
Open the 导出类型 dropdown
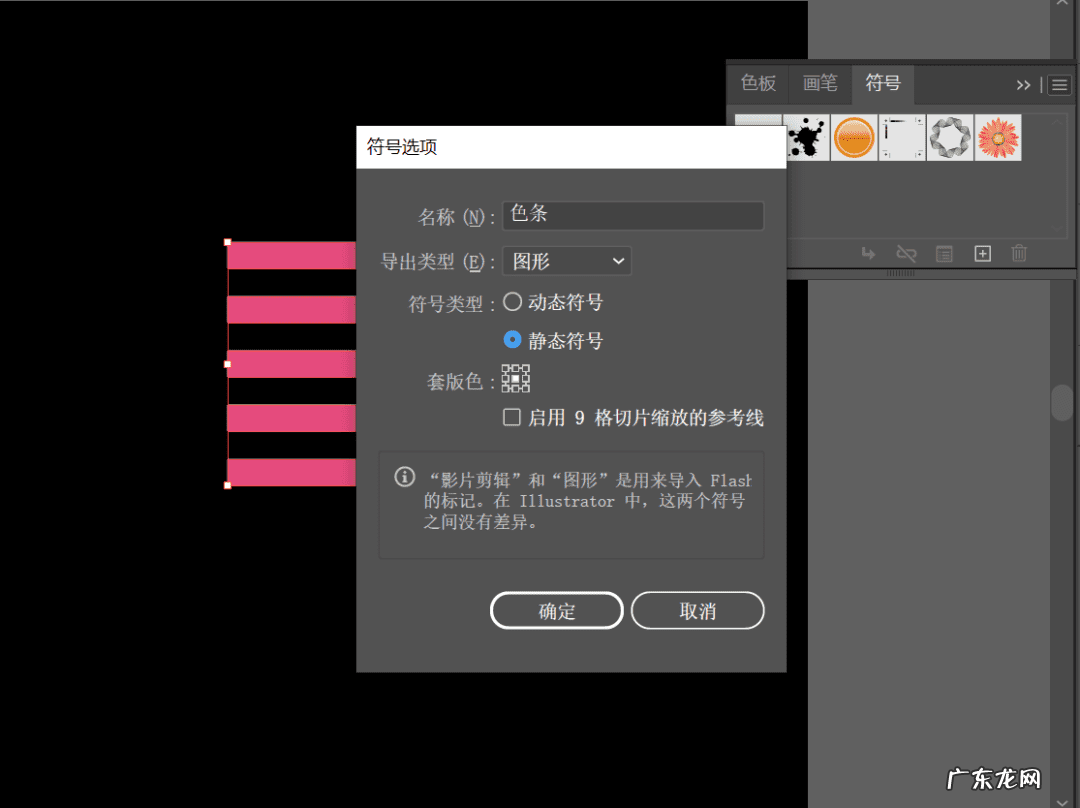click(x=566, y=260)
